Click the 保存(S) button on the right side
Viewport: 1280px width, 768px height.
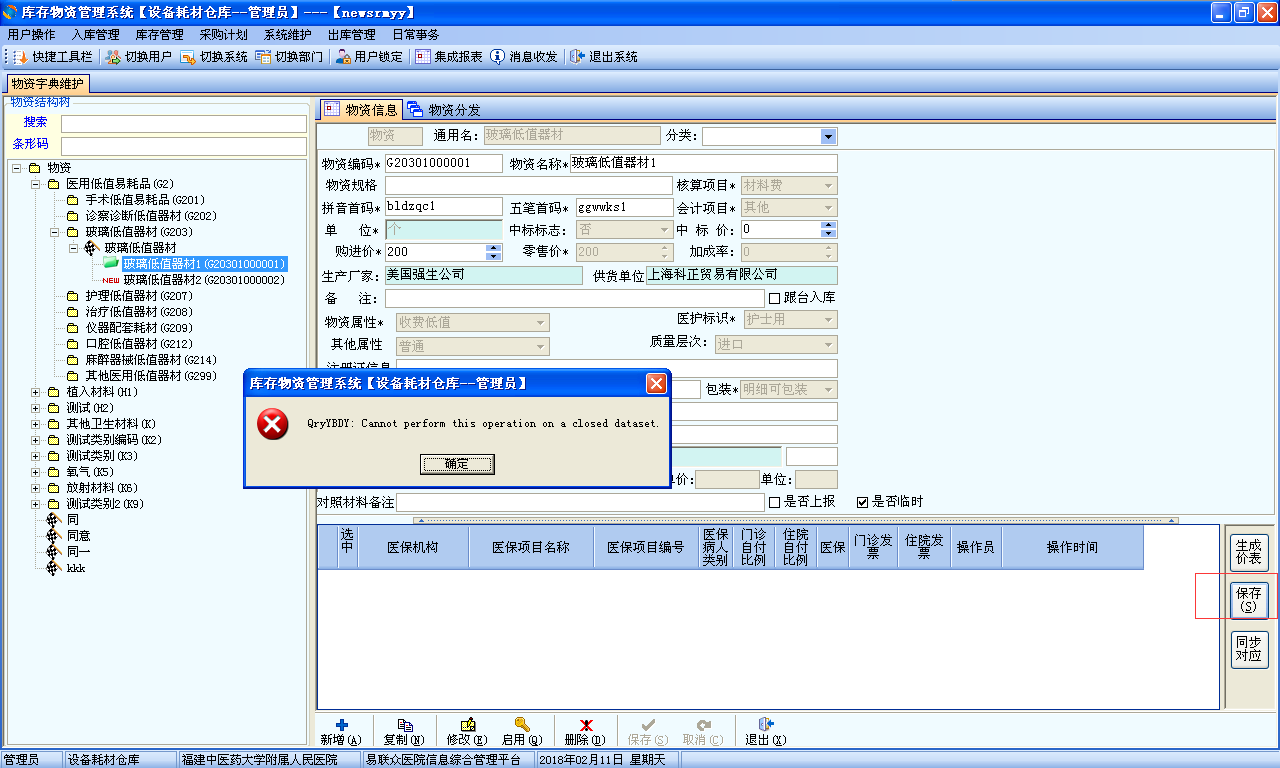pos(1249,601)
